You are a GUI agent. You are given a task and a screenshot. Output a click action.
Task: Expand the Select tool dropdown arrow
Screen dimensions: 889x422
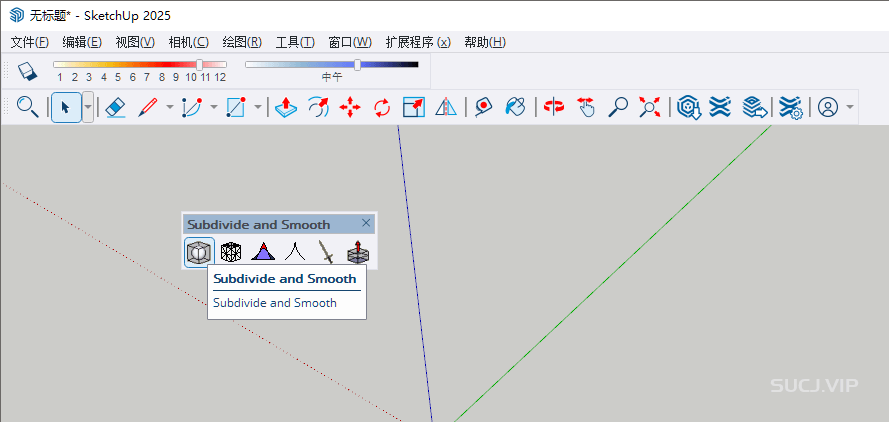(x=88, y=107)
